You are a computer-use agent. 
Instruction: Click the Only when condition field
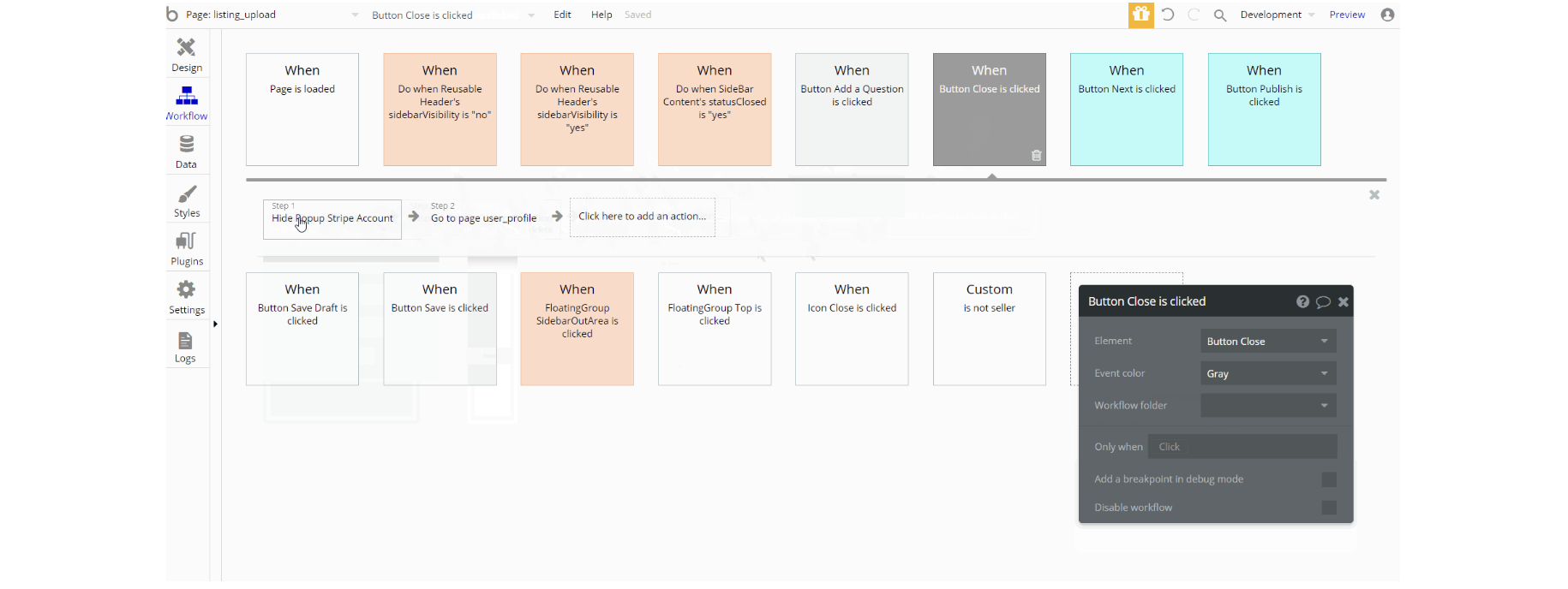point(1242,447)
